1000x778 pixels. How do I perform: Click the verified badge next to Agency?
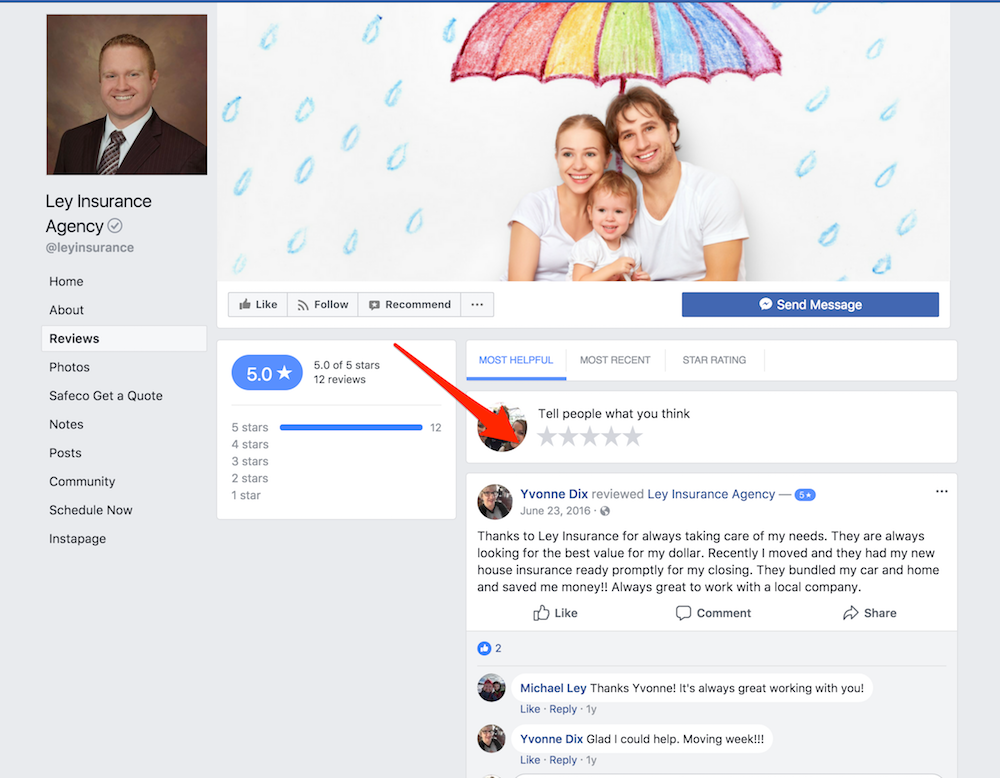coord(115,226)
